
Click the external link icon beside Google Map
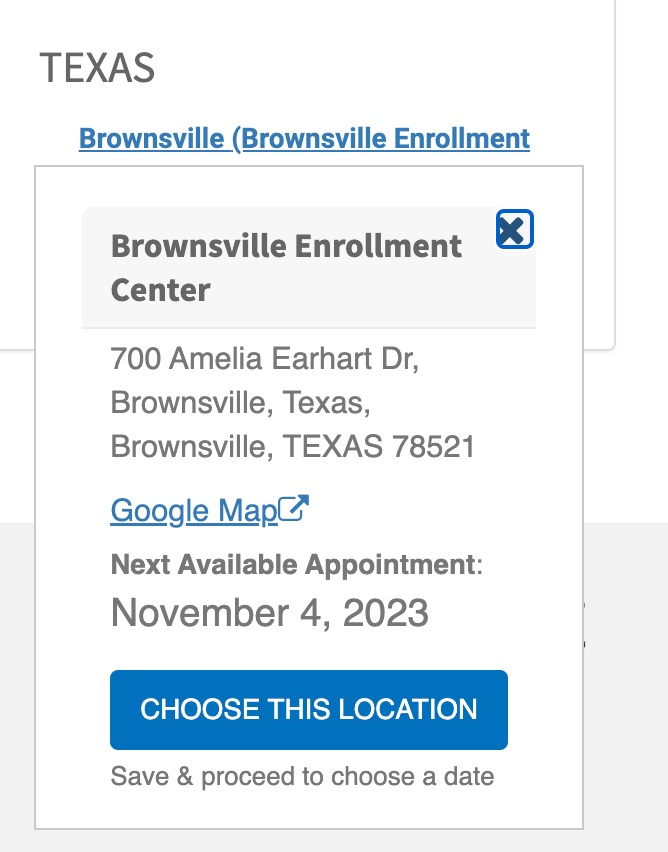coord(293,509)
